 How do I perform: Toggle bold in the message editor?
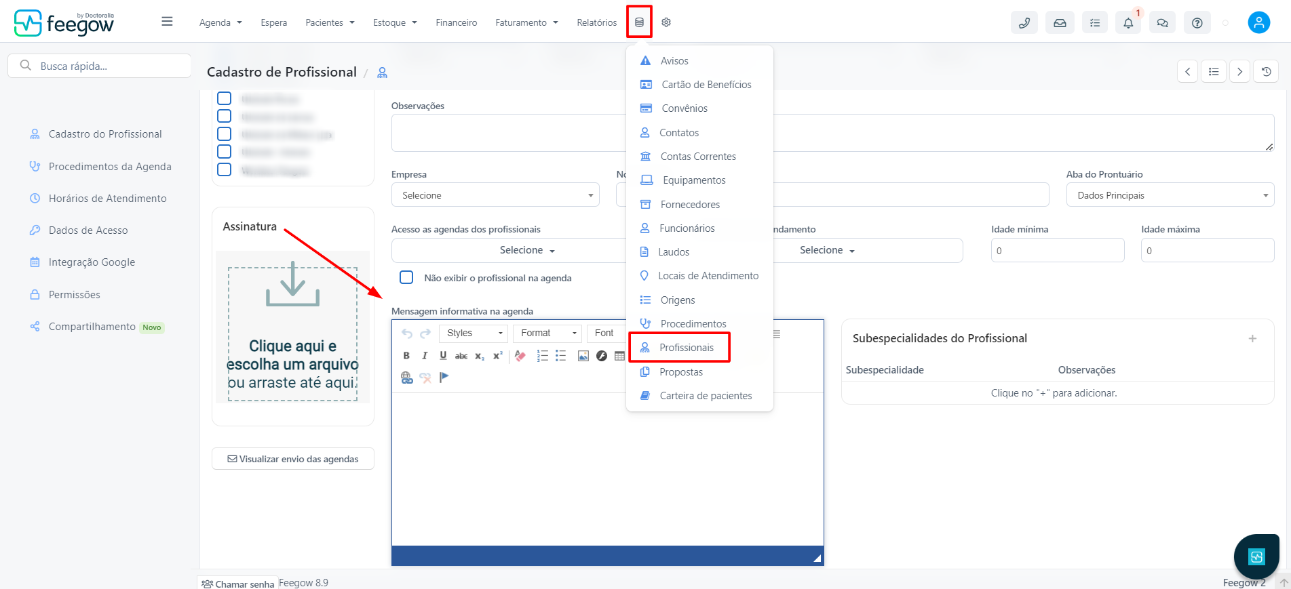click(406, 355)
